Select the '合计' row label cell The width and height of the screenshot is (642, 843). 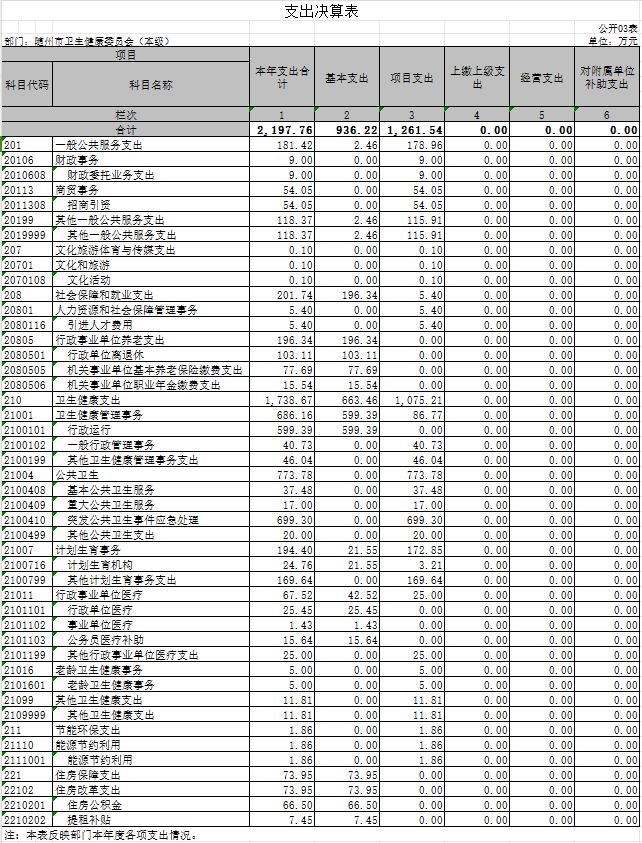(x=125, y=130)
